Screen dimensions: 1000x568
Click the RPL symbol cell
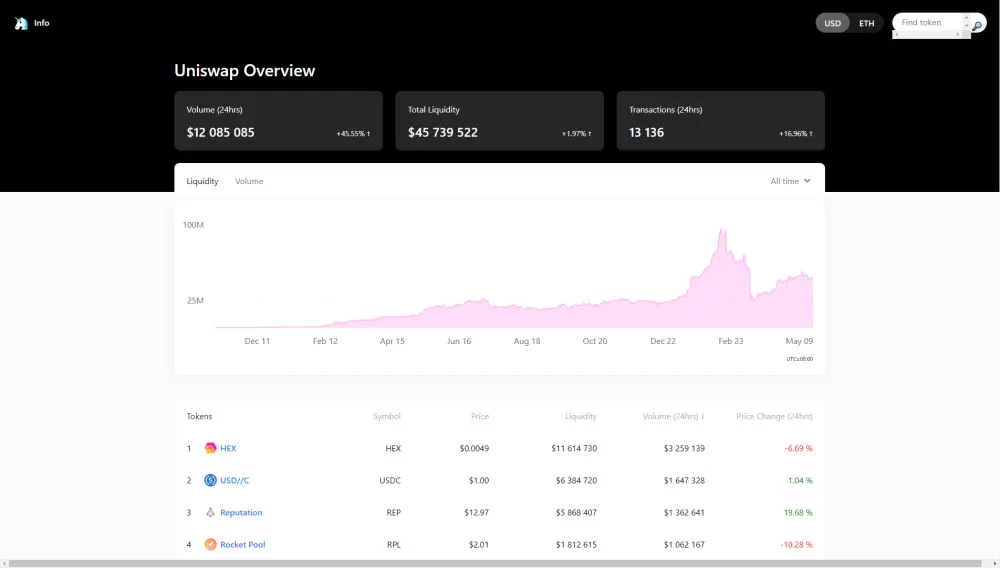coord(394,544)
